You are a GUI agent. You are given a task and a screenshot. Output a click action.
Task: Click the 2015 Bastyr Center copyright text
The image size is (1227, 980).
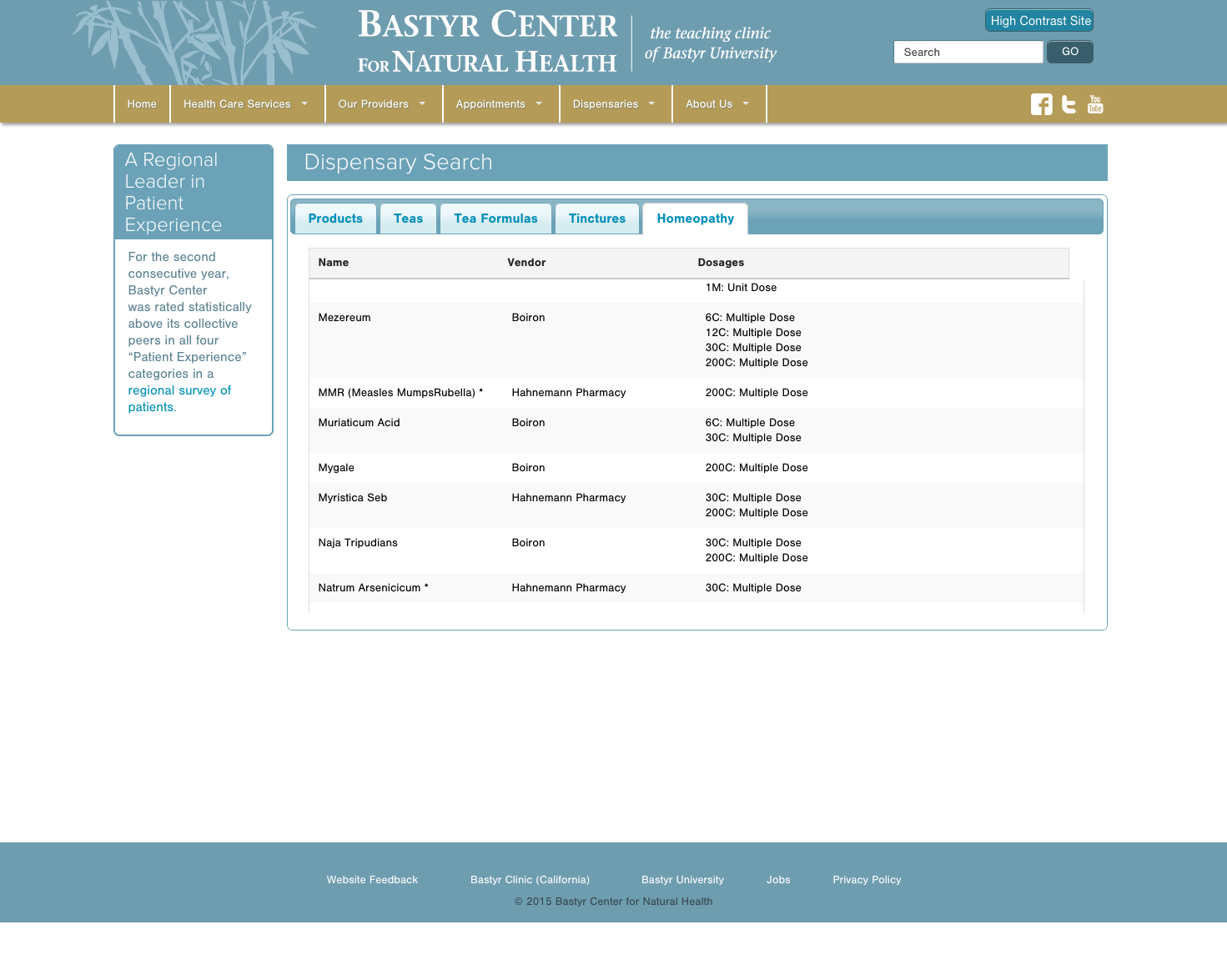pos(613,902)
